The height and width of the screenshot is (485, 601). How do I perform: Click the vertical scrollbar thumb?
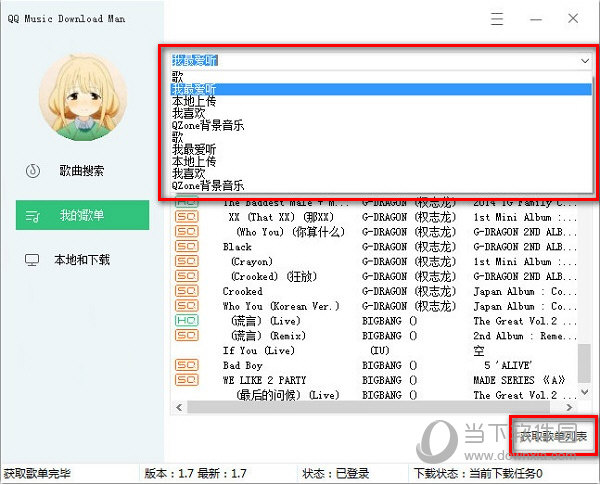tap(584, 363)
